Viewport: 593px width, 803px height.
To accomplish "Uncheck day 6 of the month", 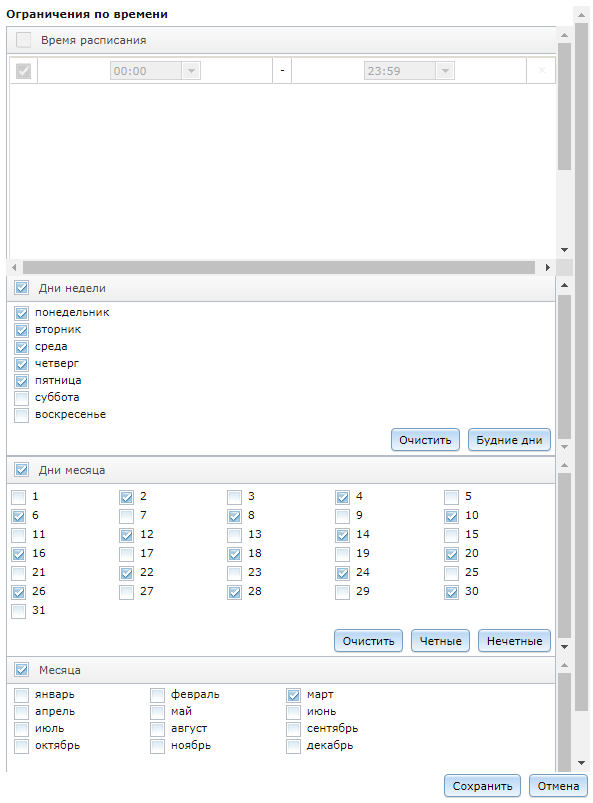I will [18, 516].
